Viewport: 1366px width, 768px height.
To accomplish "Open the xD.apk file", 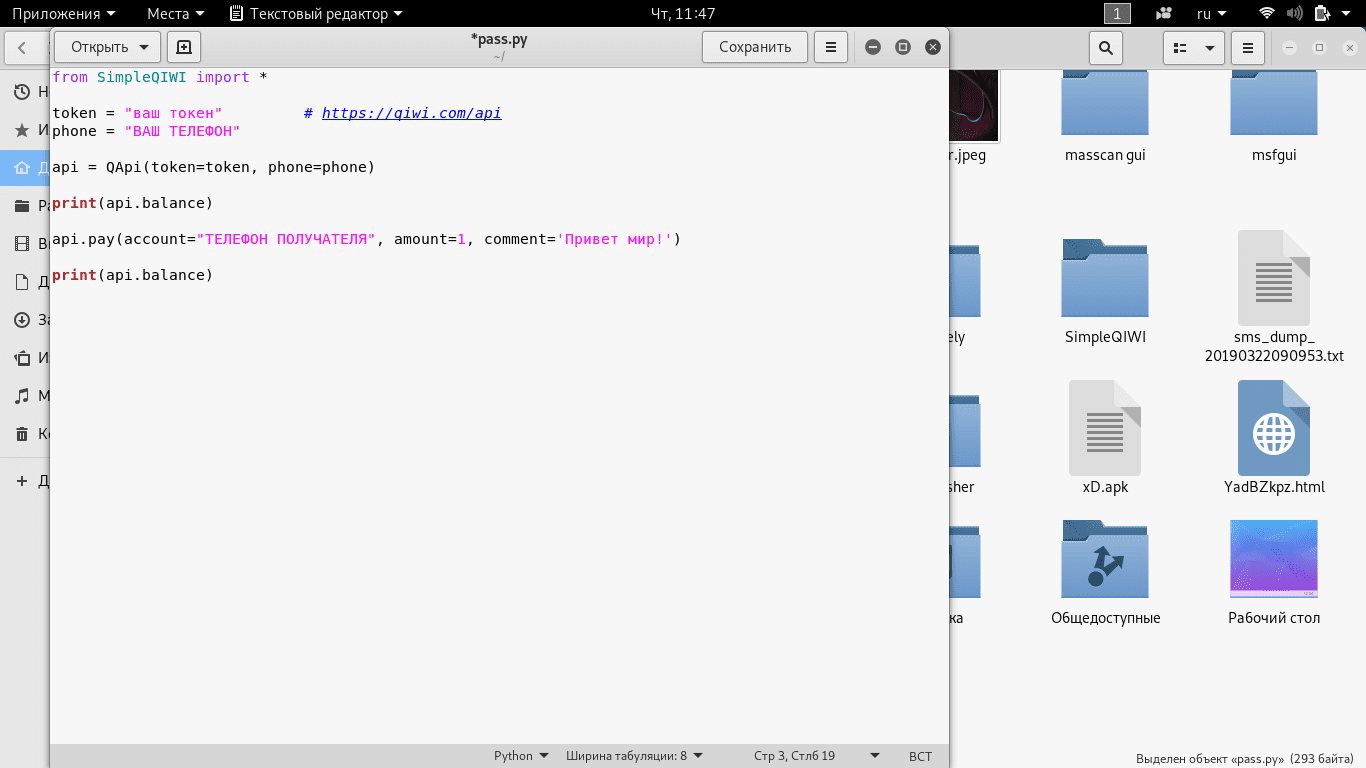I will pyautogui.click(x=1105, y=428).
